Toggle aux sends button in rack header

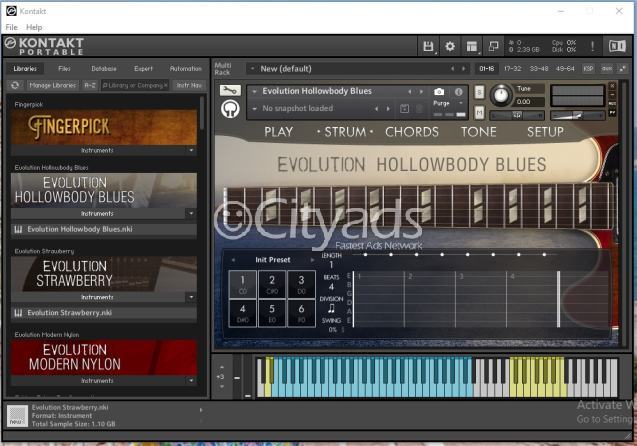[607, 69]
